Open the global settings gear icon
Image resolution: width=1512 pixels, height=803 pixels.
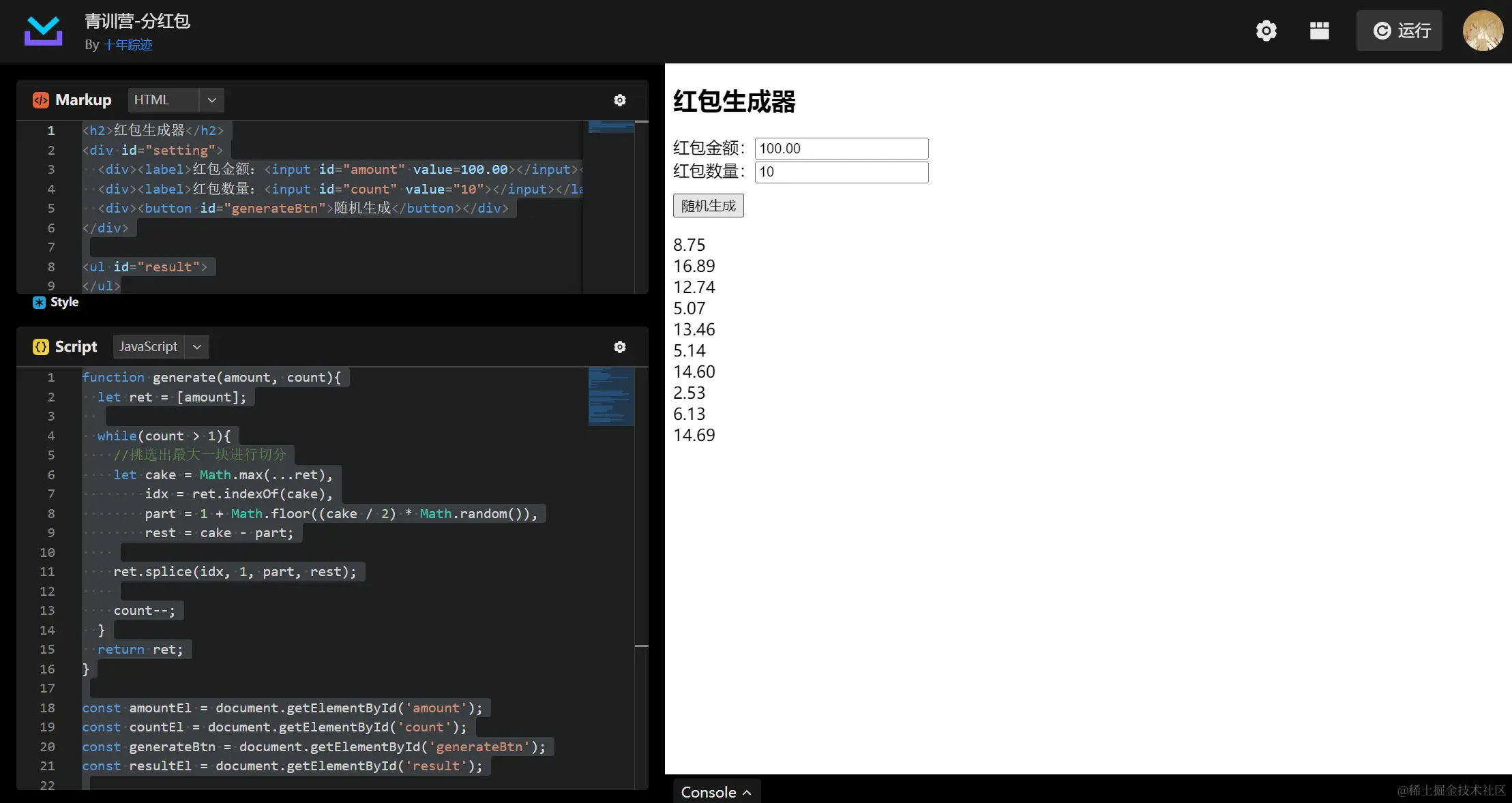[1266, 31]
